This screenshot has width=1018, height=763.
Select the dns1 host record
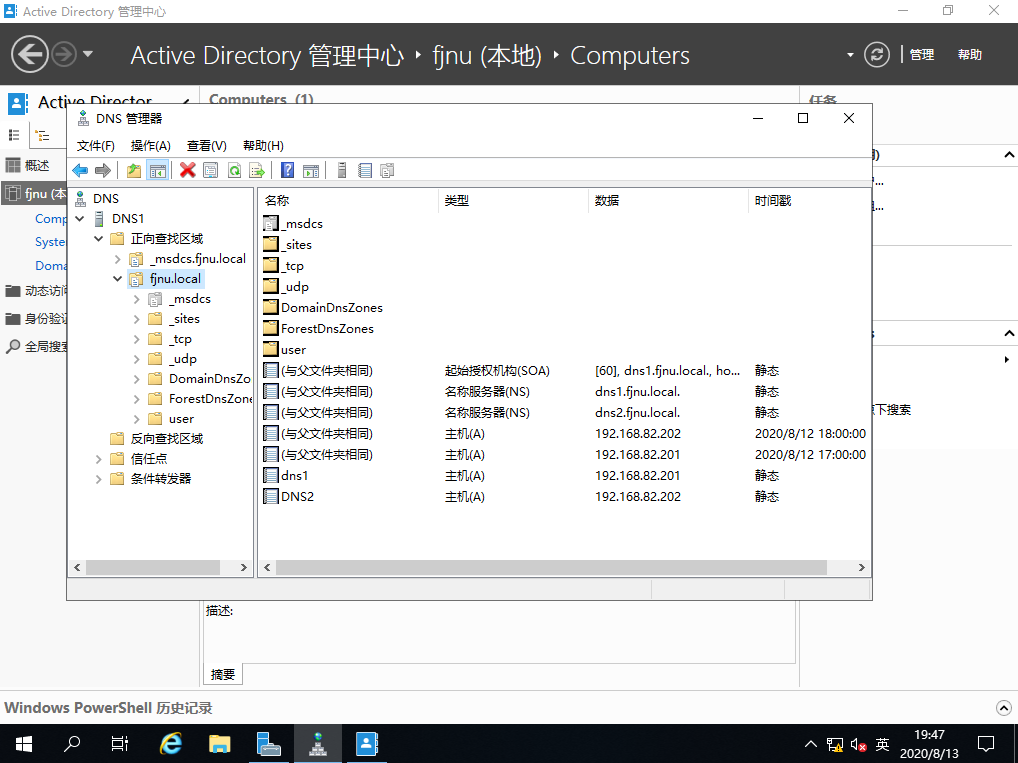click(564, 475)
